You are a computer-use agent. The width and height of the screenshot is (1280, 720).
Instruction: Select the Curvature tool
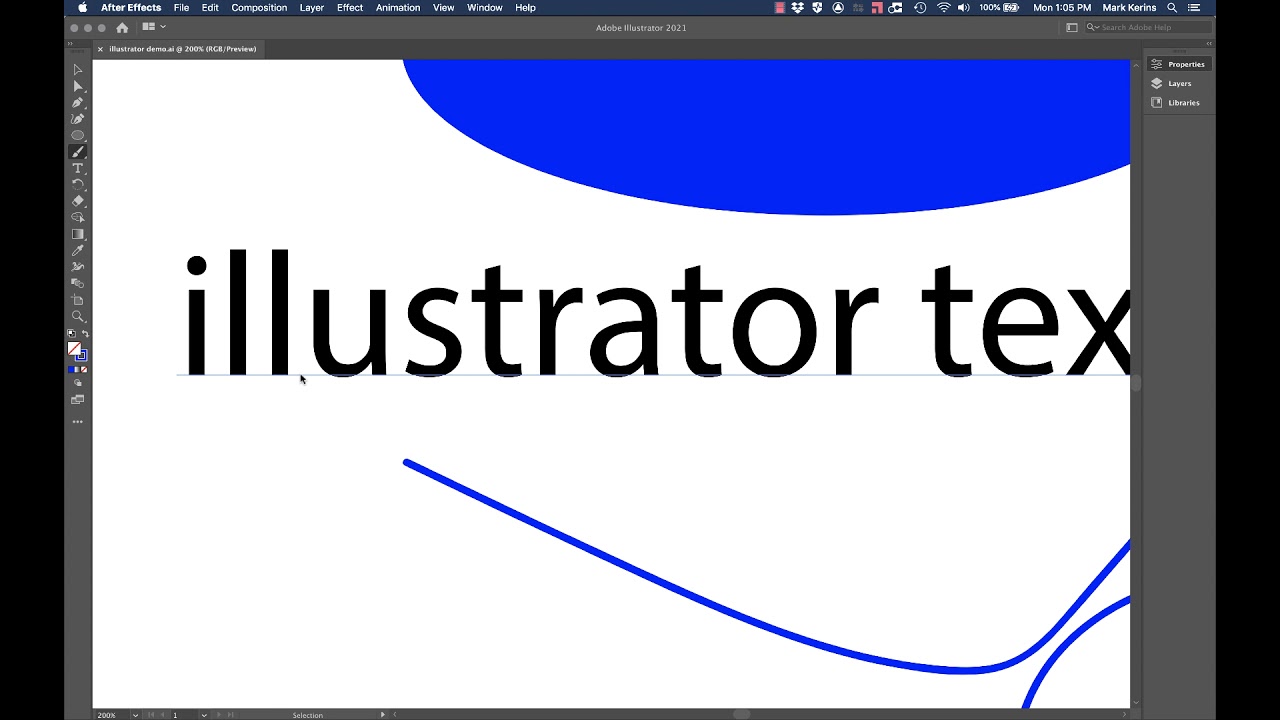tap(77, 119)
